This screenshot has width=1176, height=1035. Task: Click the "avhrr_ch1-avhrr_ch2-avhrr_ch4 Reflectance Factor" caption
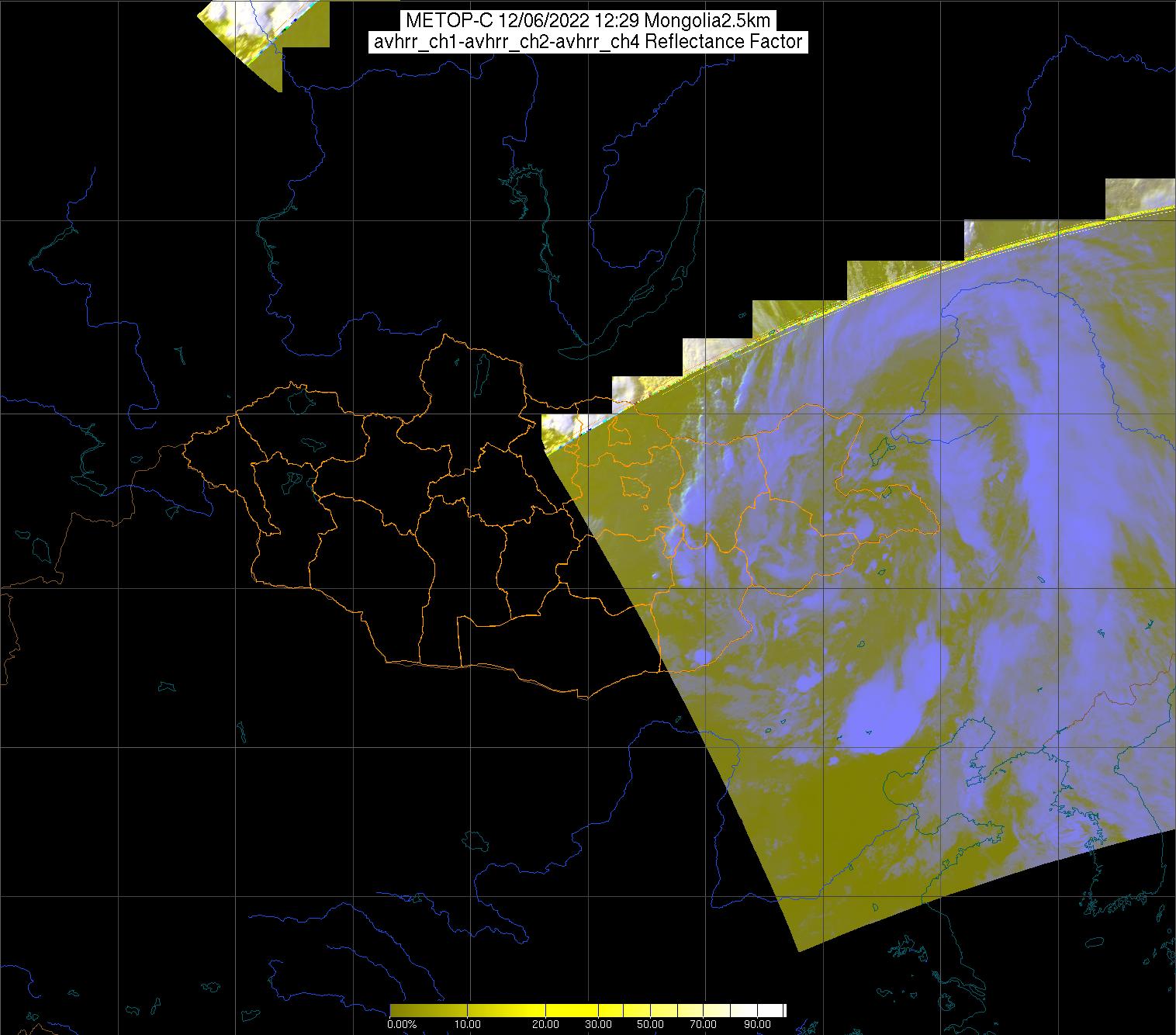[588, 43]
